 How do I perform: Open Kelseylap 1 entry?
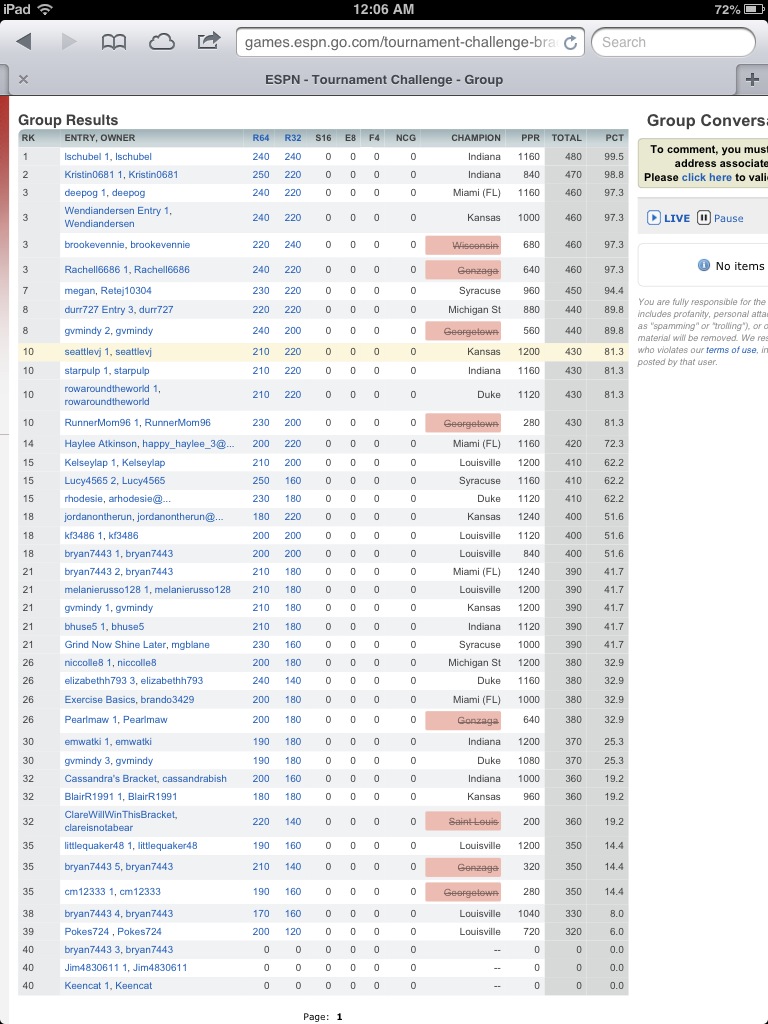click(114, 462)
